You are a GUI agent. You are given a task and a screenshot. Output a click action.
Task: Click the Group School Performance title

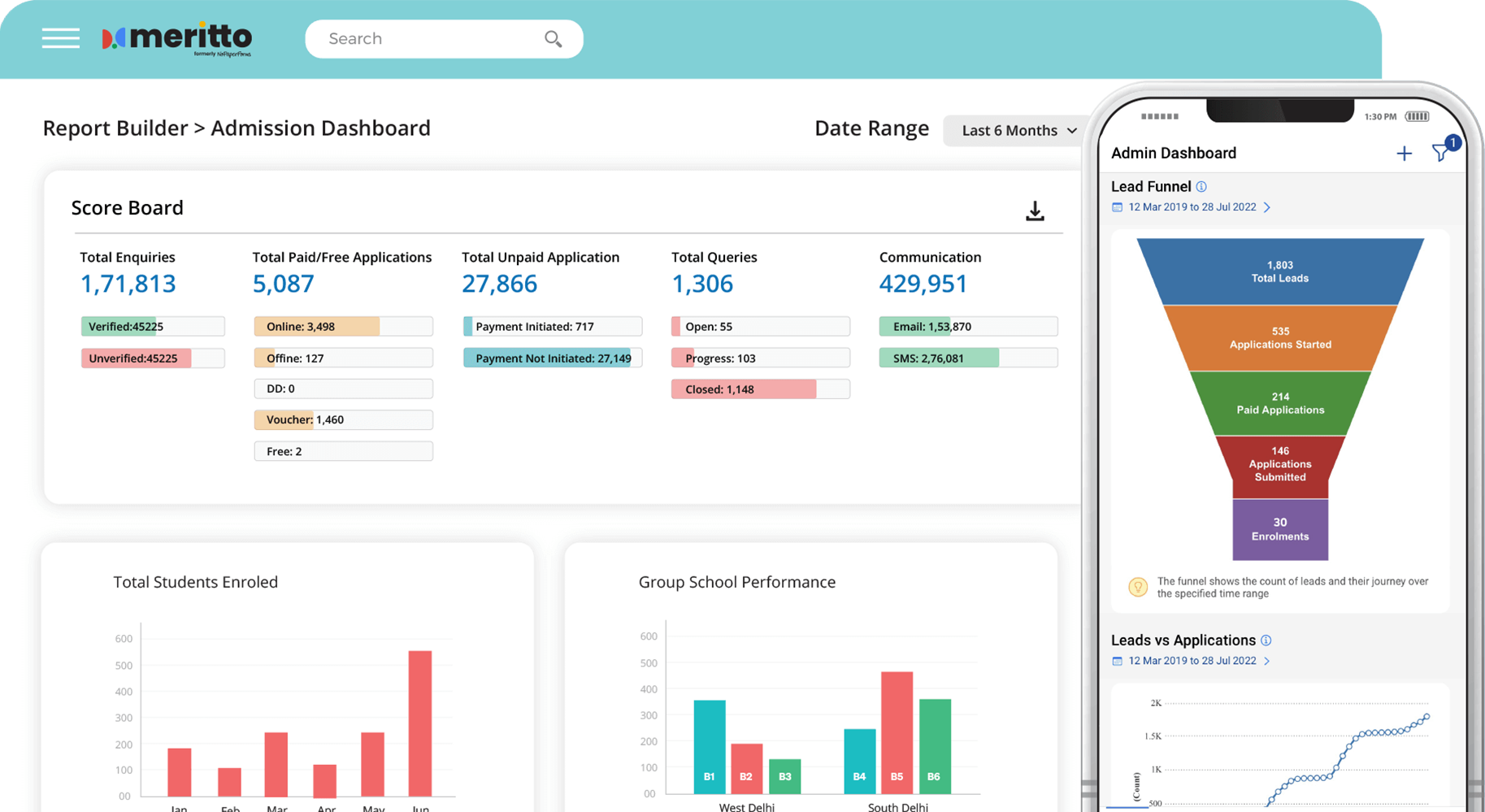coord(737,582)
